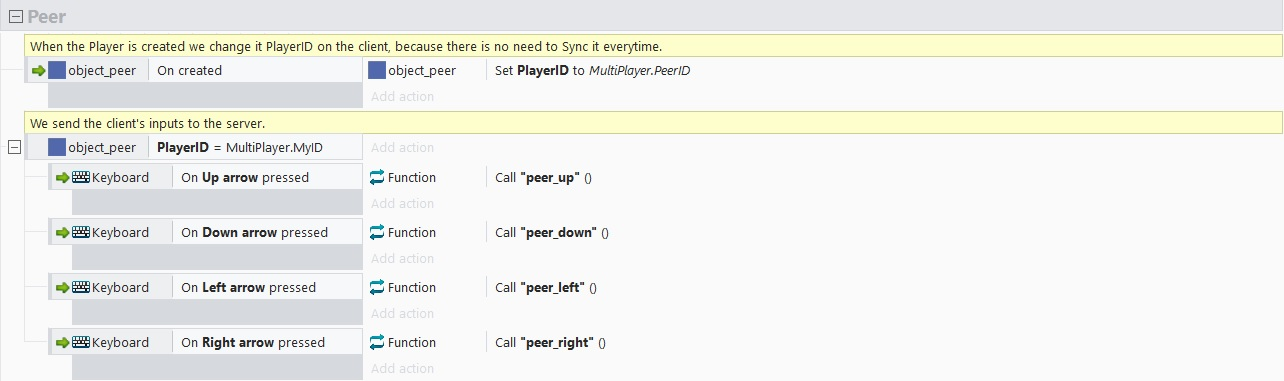Click the Keyboard icon in Right arrow event
Viewport: 1284px width, 381px height.
[81, 342]
